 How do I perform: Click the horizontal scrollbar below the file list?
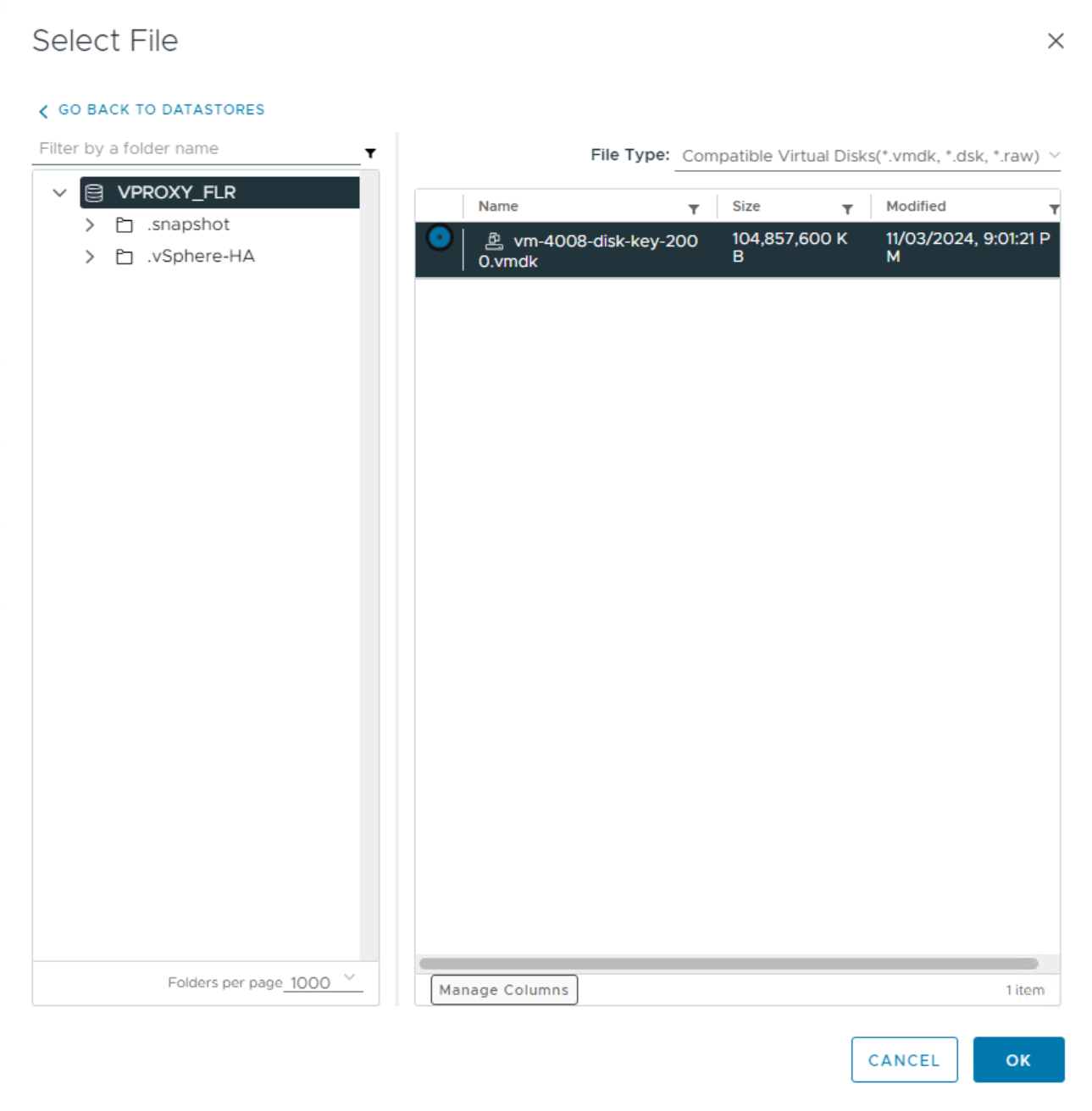tap(729, 963)
